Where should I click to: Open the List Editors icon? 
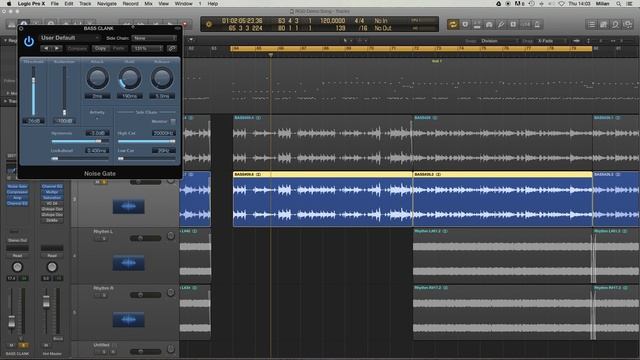click(591, 24)
